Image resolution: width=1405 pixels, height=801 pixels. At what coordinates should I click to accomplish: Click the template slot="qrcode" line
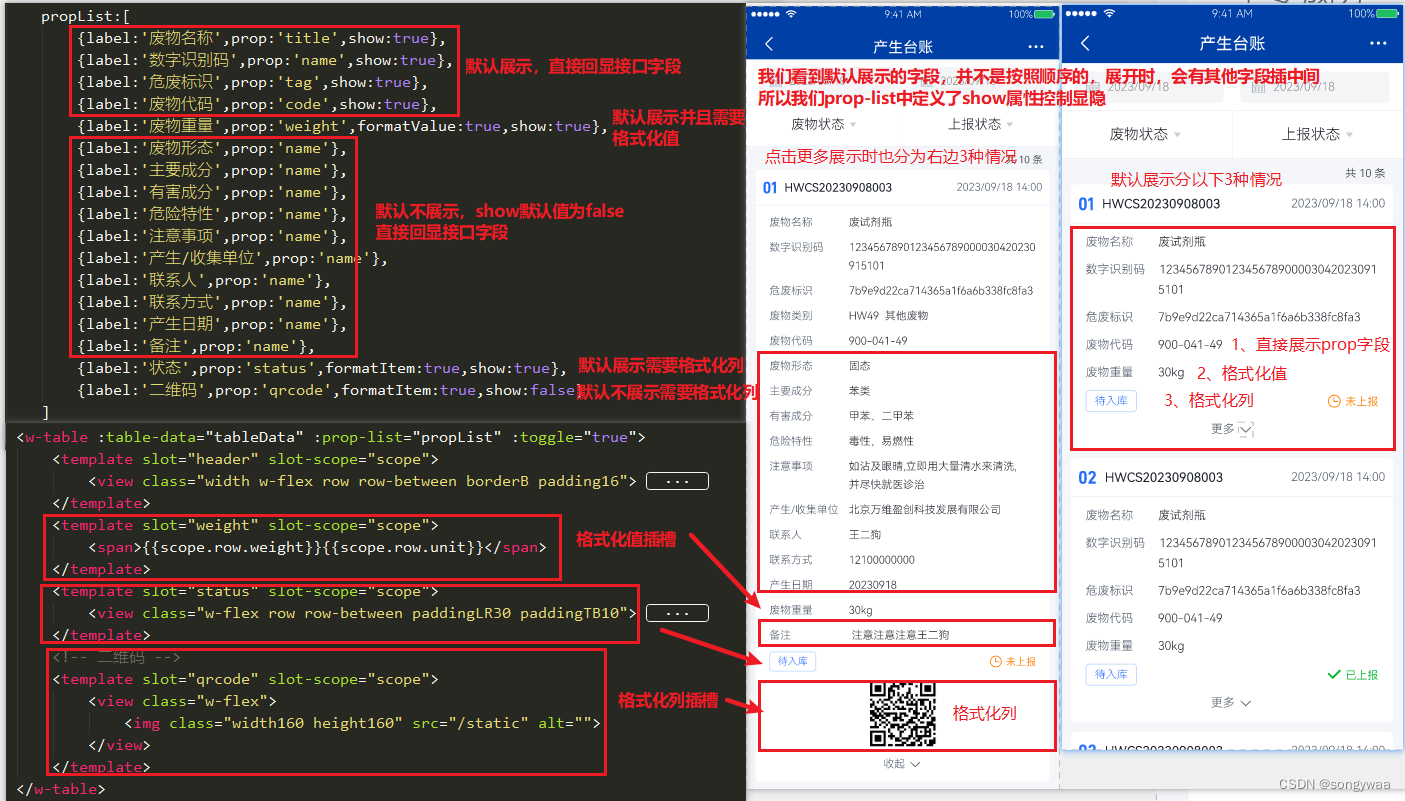pyautogui.click(x=245, y=679)
